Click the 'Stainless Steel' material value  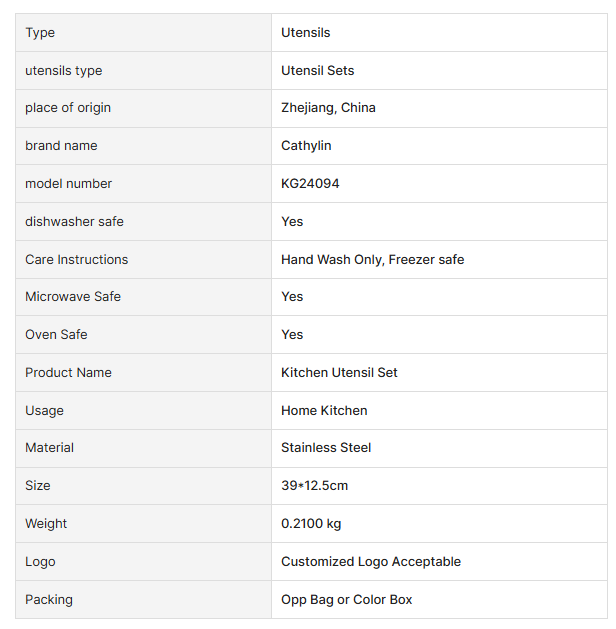tap(326, 448)
